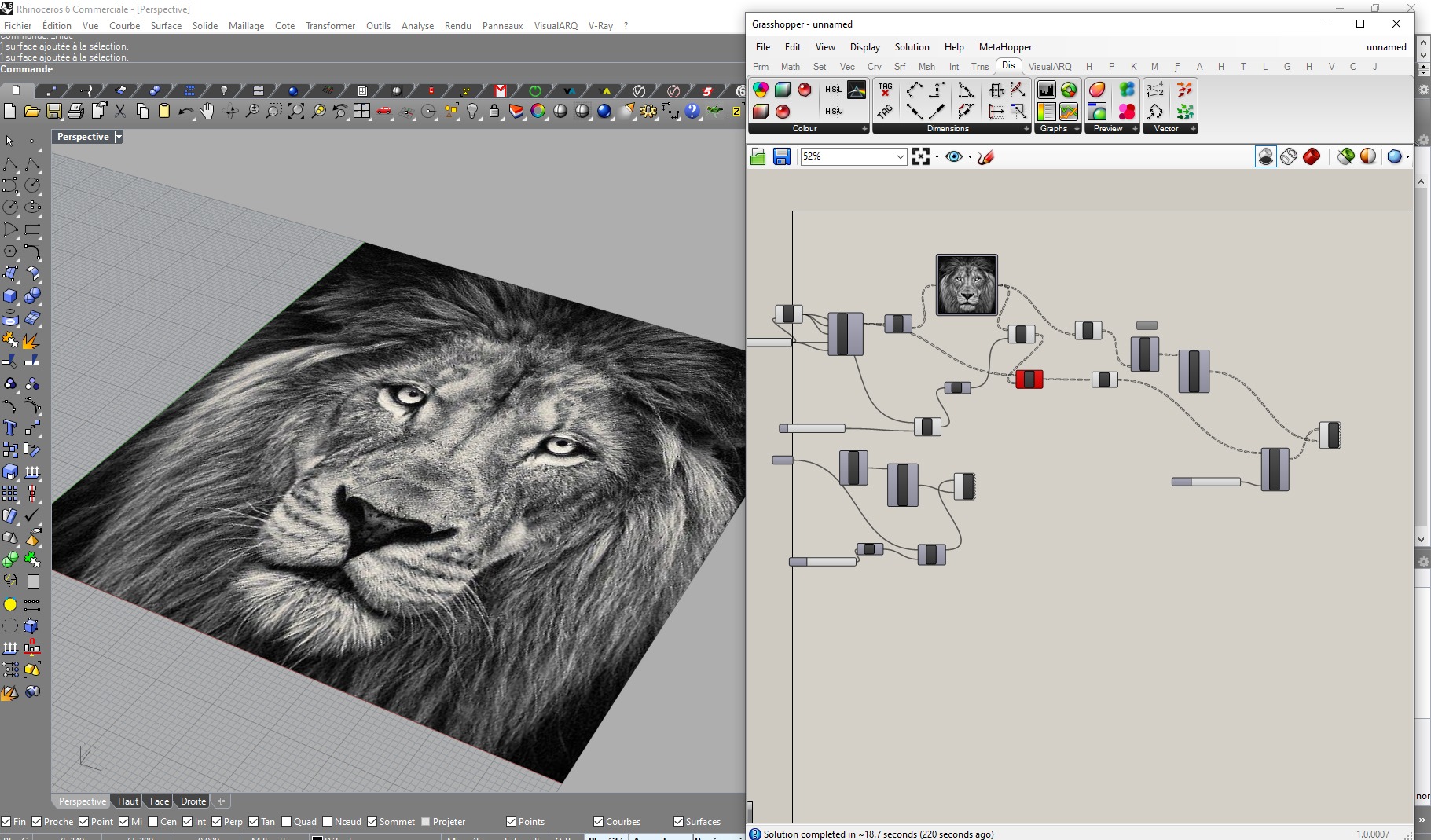The width and height of the screenshot is (1431, 840).
Task: Click the lion image sampler thumbnail
Action: click(x=967, y=284)
